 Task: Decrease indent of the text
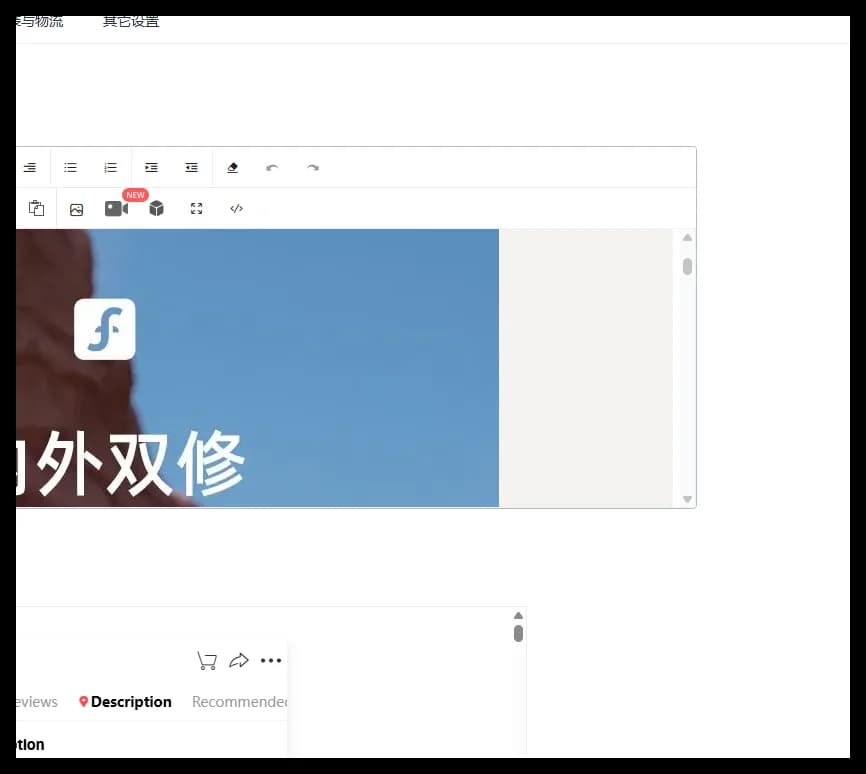coord(191,167)
